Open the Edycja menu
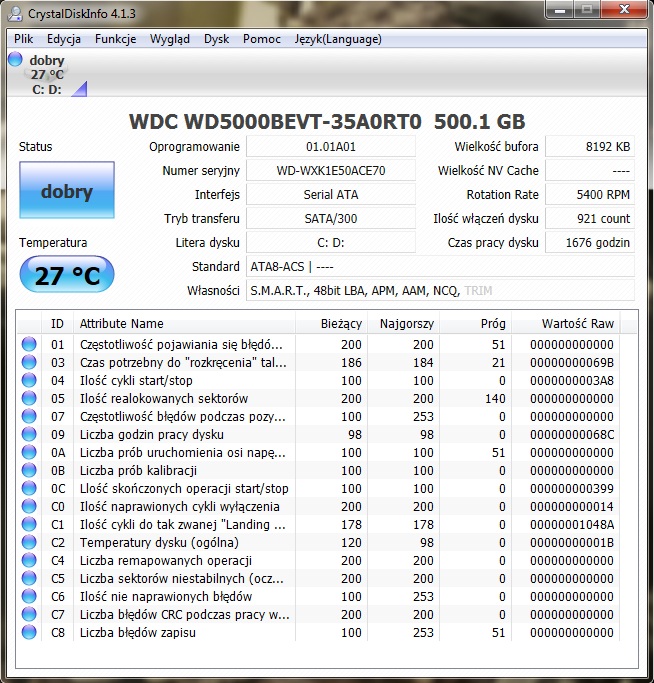Image resolution: width=654 pixels, height=683 pixels. pos(64,39)
